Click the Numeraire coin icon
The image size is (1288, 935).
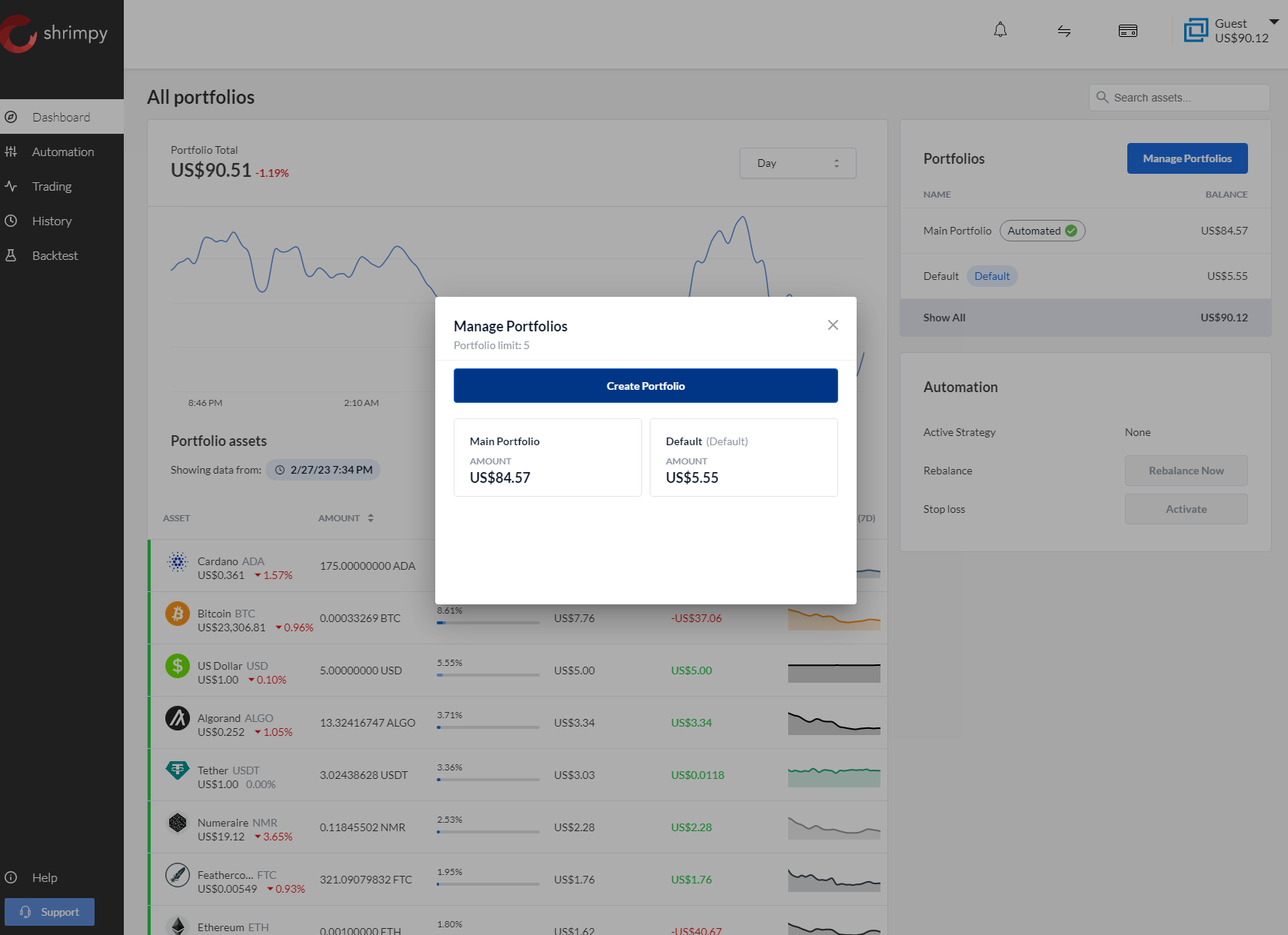tap(178, 823)
